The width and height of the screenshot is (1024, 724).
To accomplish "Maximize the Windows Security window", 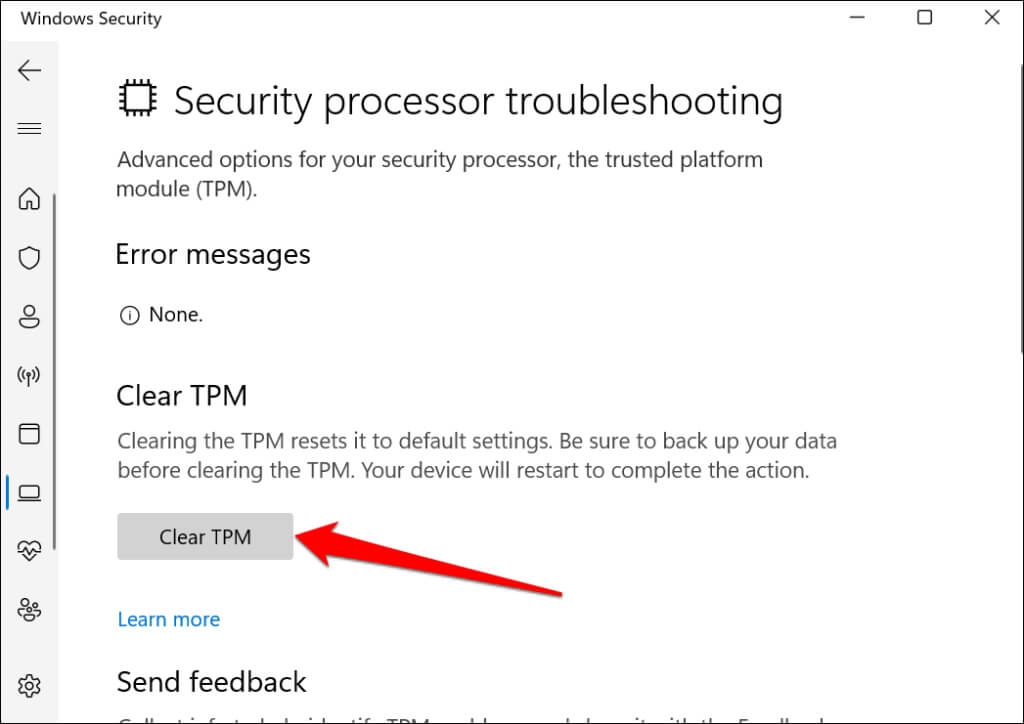I will 925,18.
